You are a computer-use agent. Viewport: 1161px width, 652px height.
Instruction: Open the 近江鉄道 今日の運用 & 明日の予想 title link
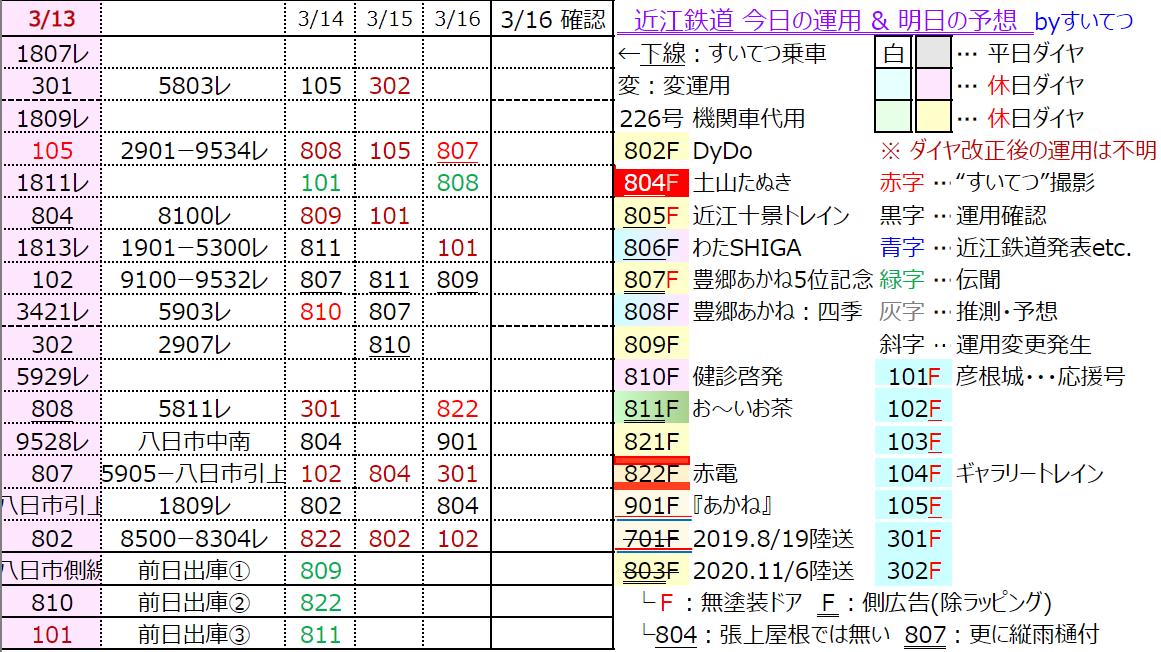pyautogui.click(x=825, y=20)
